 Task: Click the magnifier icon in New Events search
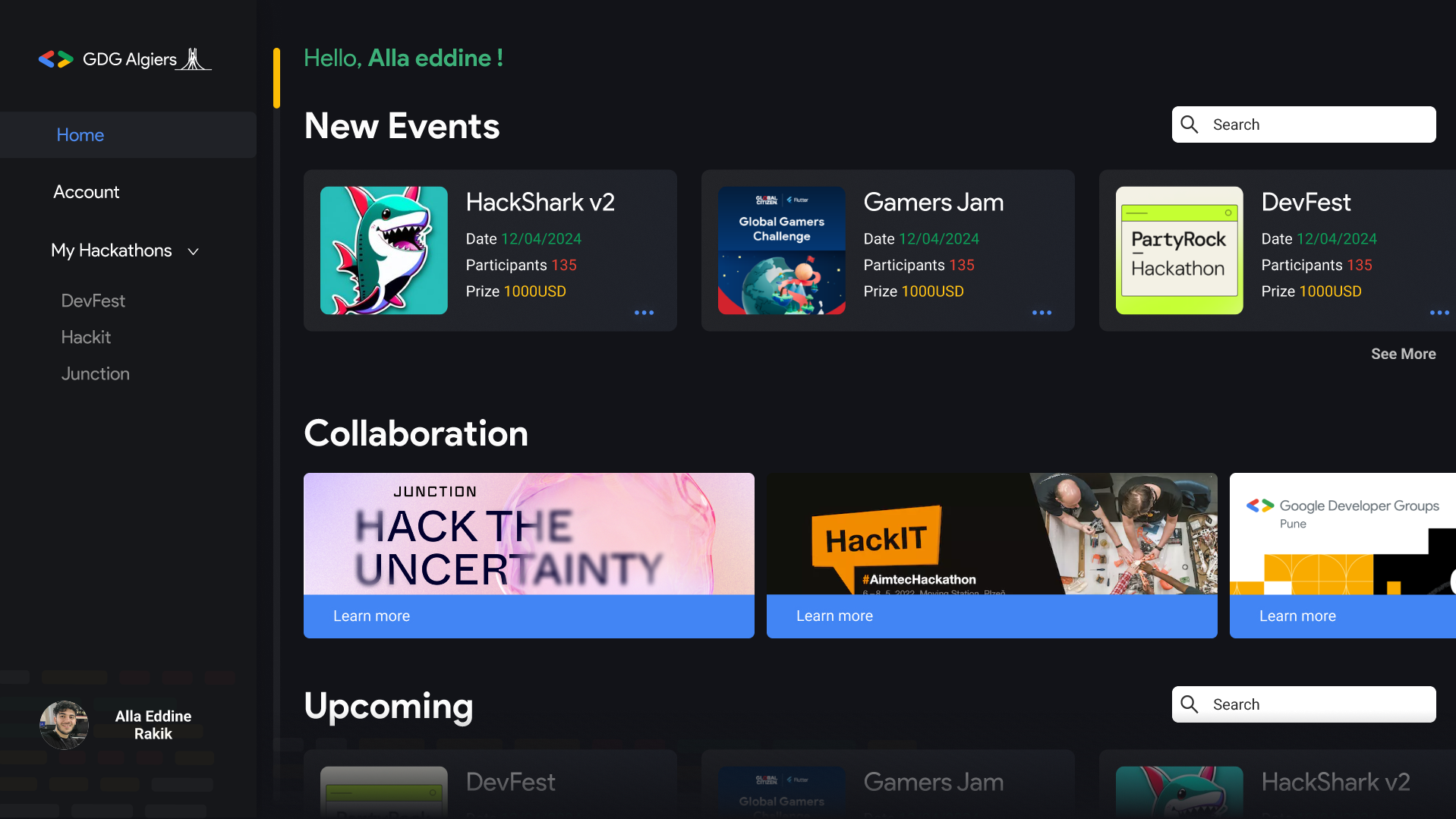point(1190,124)
